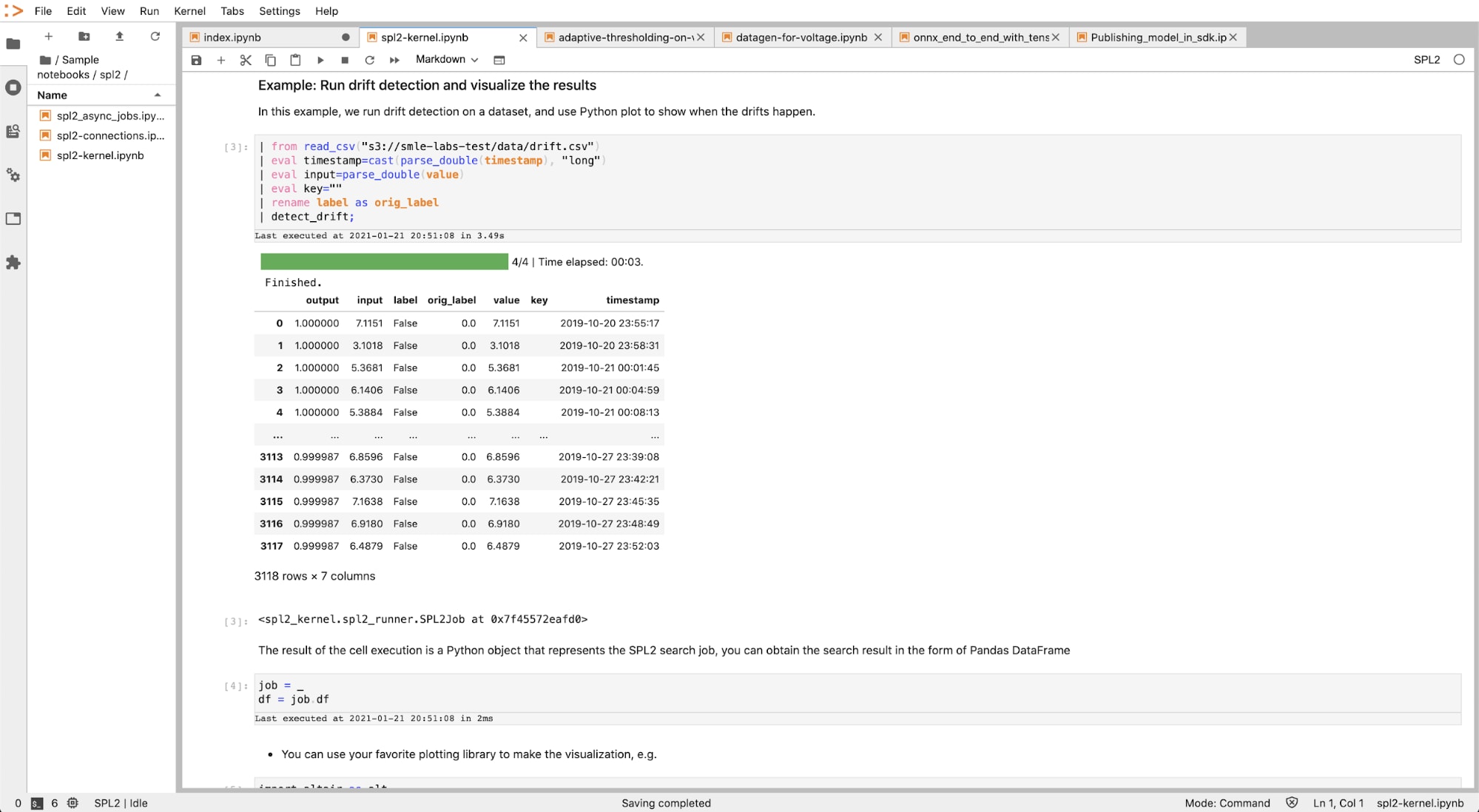Click the SPL2 kernel status circle
Screen dimensions: 1479x812
click(1459, 60)
